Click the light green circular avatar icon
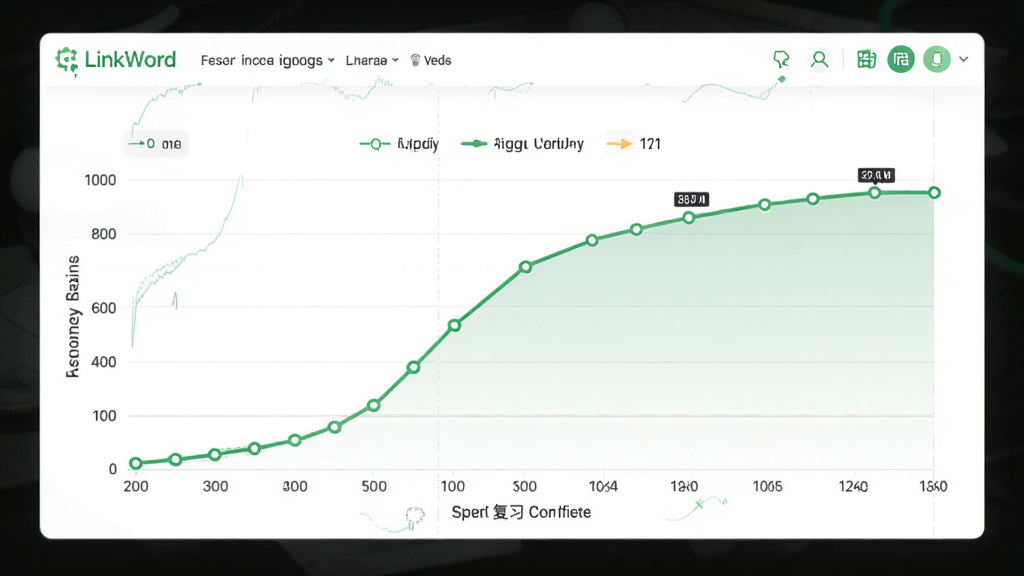 936,59
